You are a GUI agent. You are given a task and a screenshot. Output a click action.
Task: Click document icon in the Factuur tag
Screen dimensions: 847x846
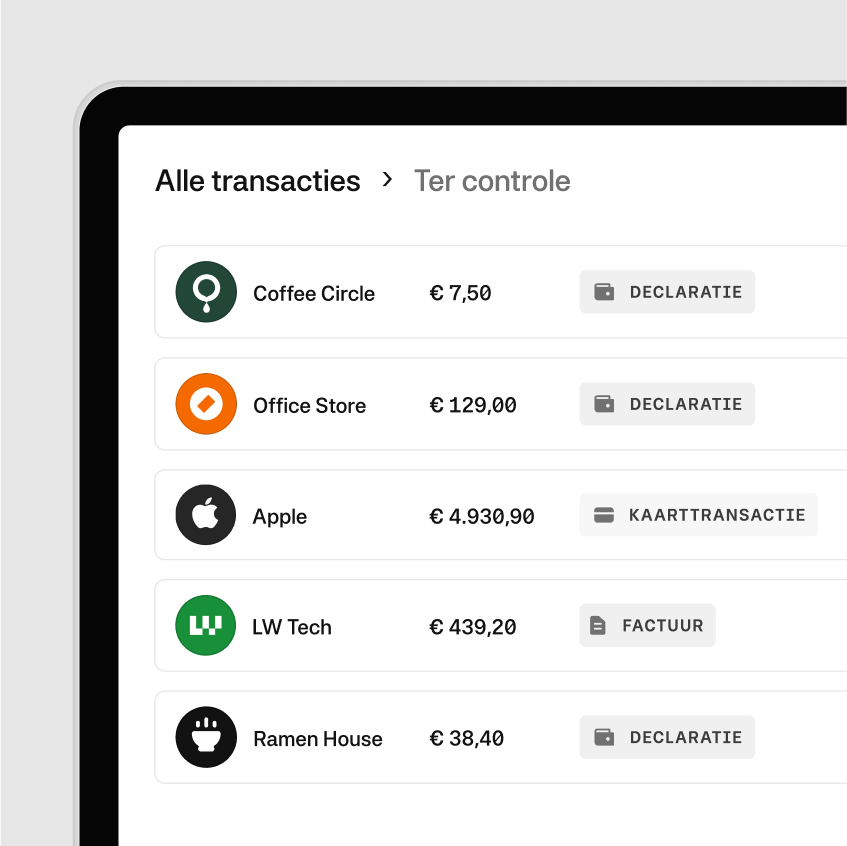(x=597, y=625)
